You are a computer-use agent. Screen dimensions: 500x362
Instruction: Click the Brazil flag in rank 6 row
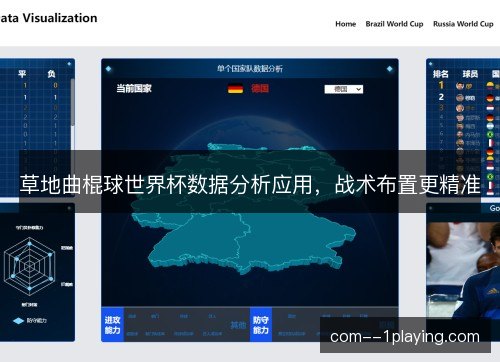490,134
